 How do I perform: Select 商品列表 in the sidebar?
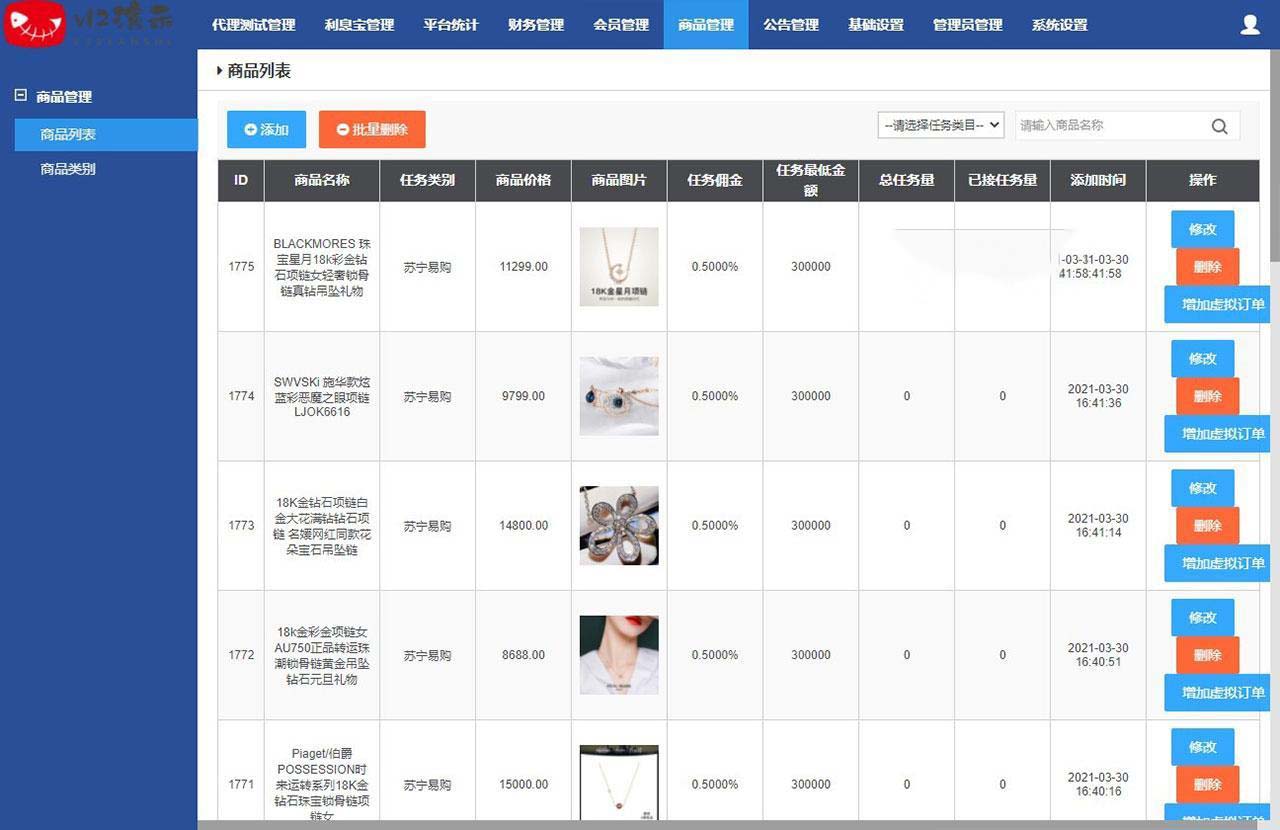[x=68, y=134]
